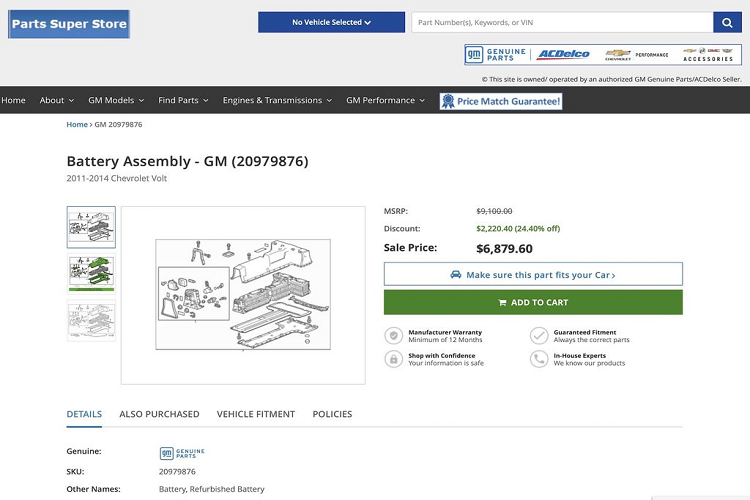
Task: Click the GM Accessories brand logo
Action: tap(708, 55)
